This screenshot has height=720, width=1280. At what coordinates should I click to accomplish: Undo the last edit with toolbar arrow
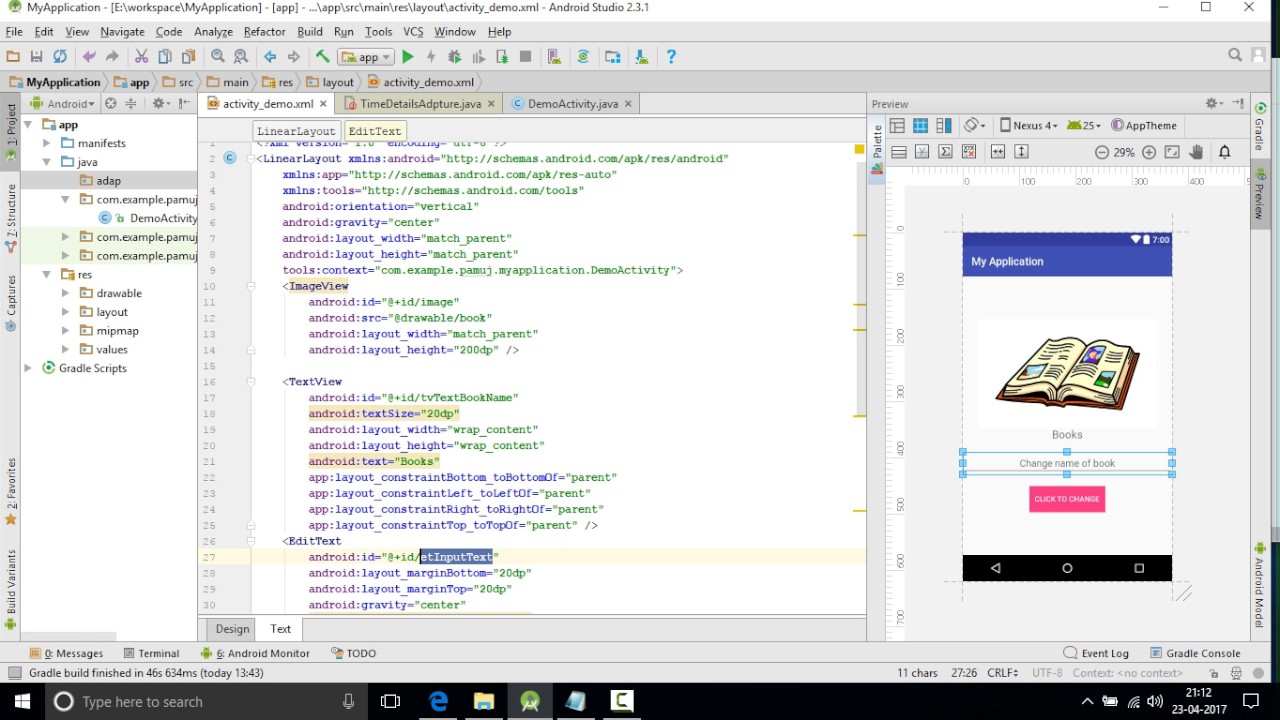coord(89,57)
